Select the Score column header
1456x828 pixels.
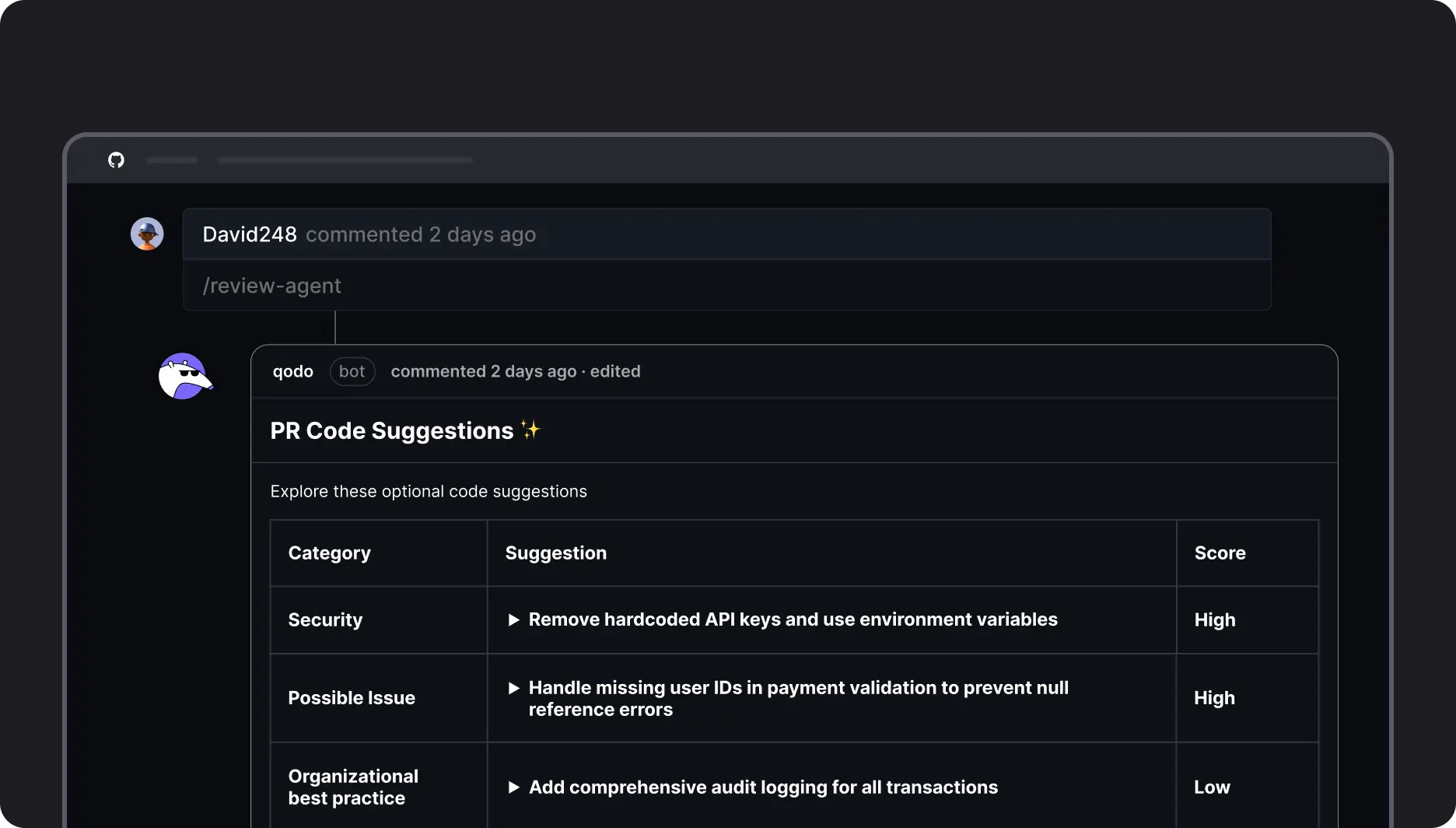1220,553
